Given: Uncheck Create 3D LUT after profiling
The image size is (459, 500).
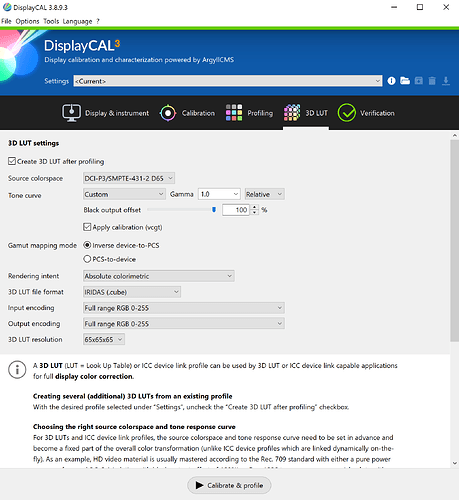Looking at the screenshot, I should tap(12, 161).
